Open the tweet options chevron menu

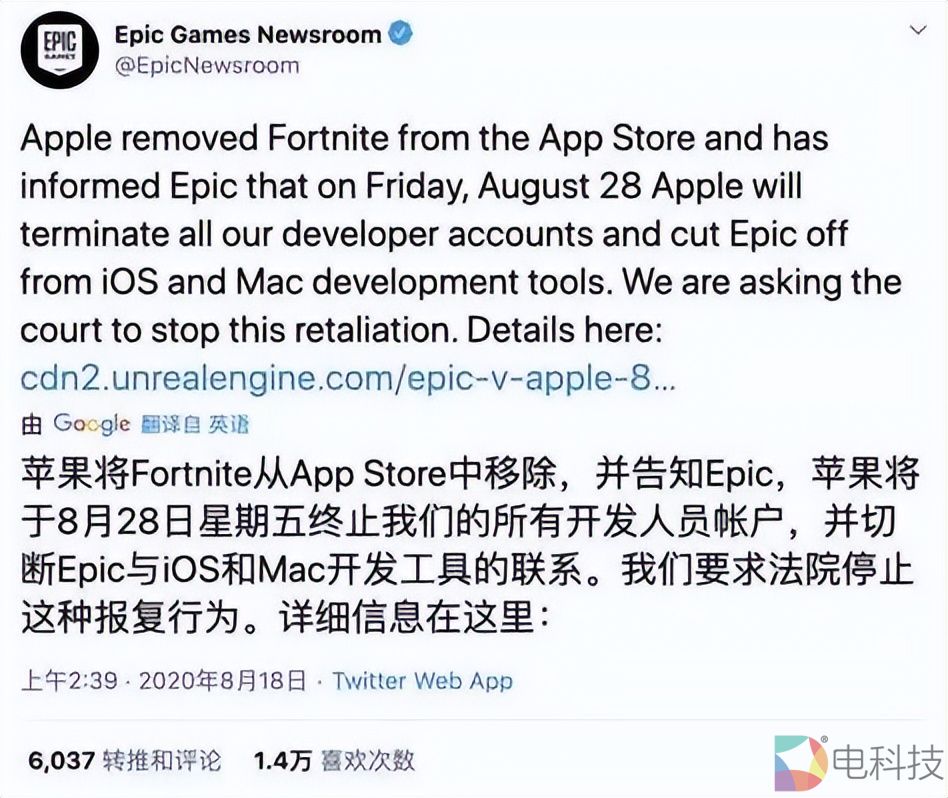[x=918, y=30]
